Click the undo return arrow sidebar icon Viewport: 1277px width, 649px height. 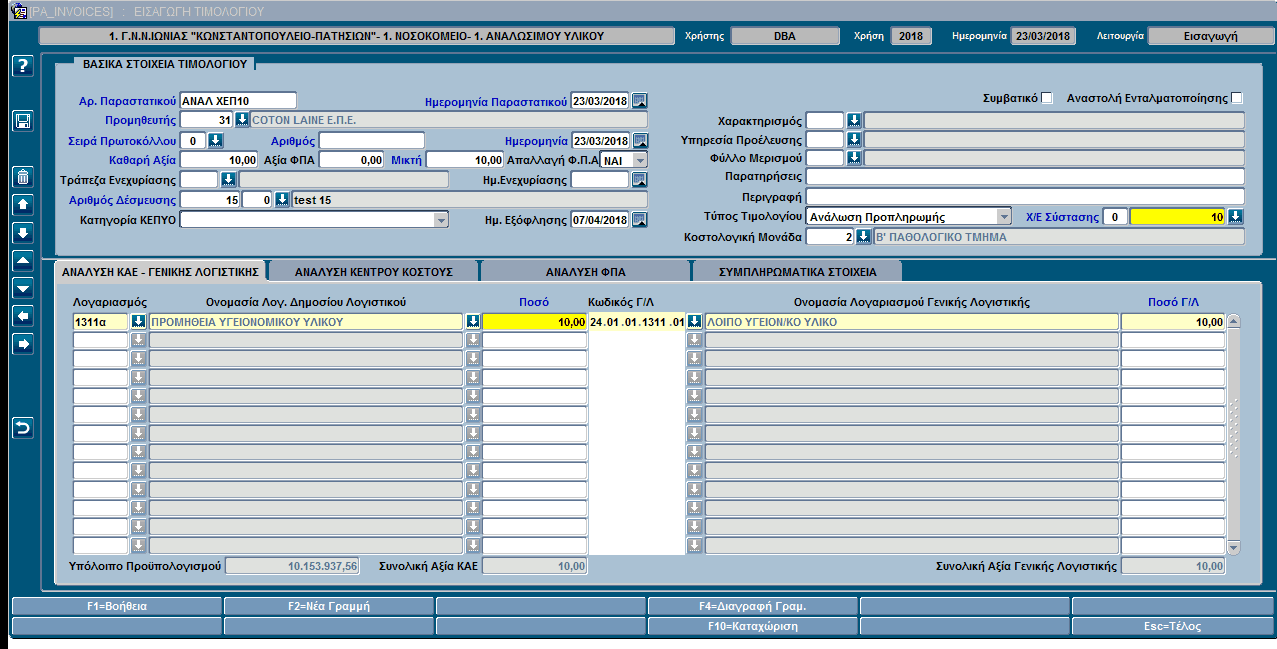(x=22, y=428)
